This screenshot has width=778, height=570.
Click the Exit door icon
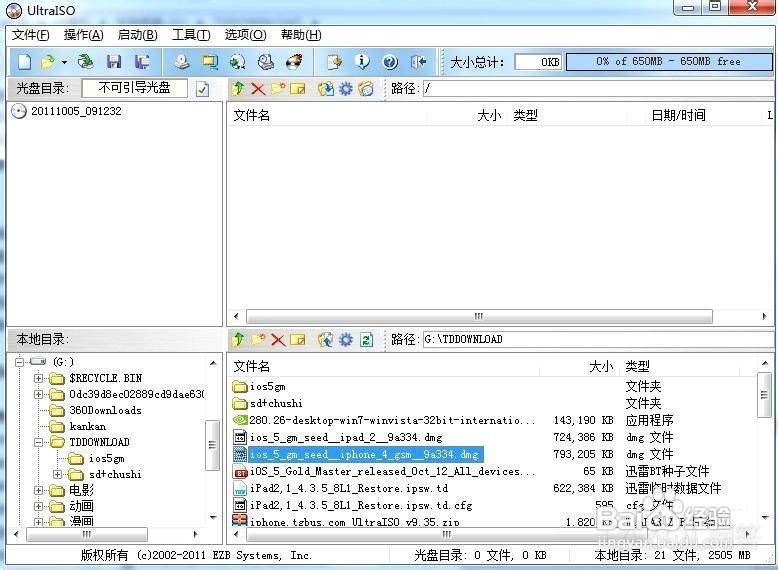pyautogui.click(x=418, y=62)
